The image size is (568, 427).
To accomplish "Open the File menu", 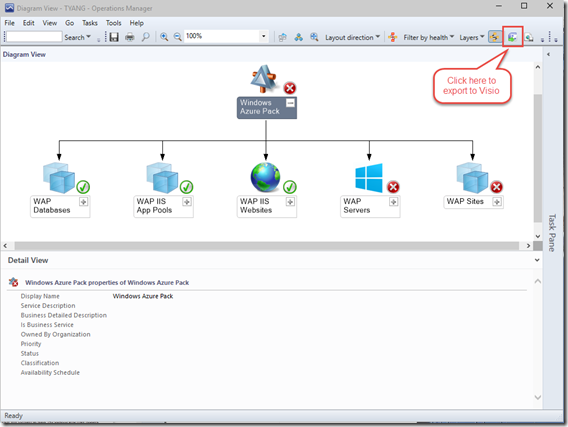I will (x=9, y=23).
